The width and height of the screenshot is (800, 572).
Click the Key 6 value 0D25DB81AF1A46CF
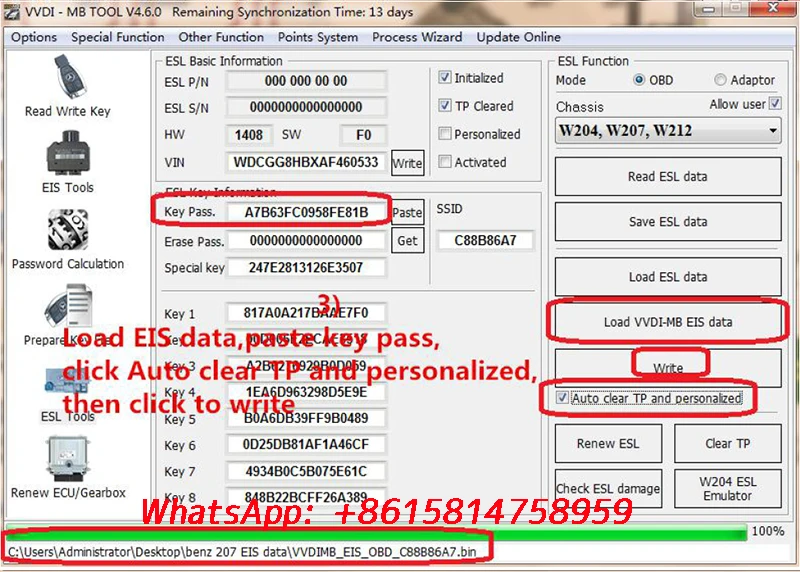tap(306, 444)
